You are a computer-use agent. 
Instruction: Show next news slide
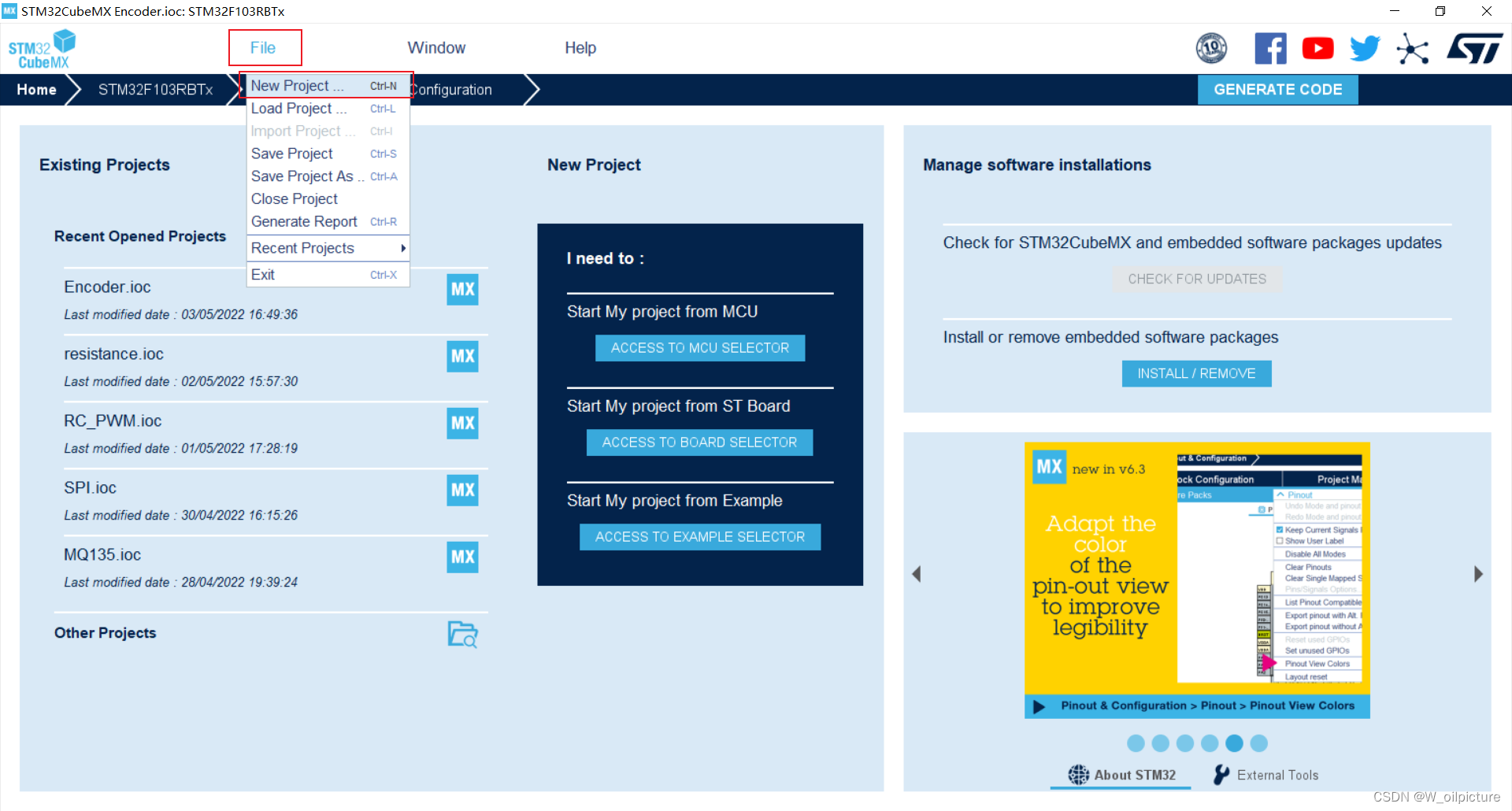tap(1478, 574)
